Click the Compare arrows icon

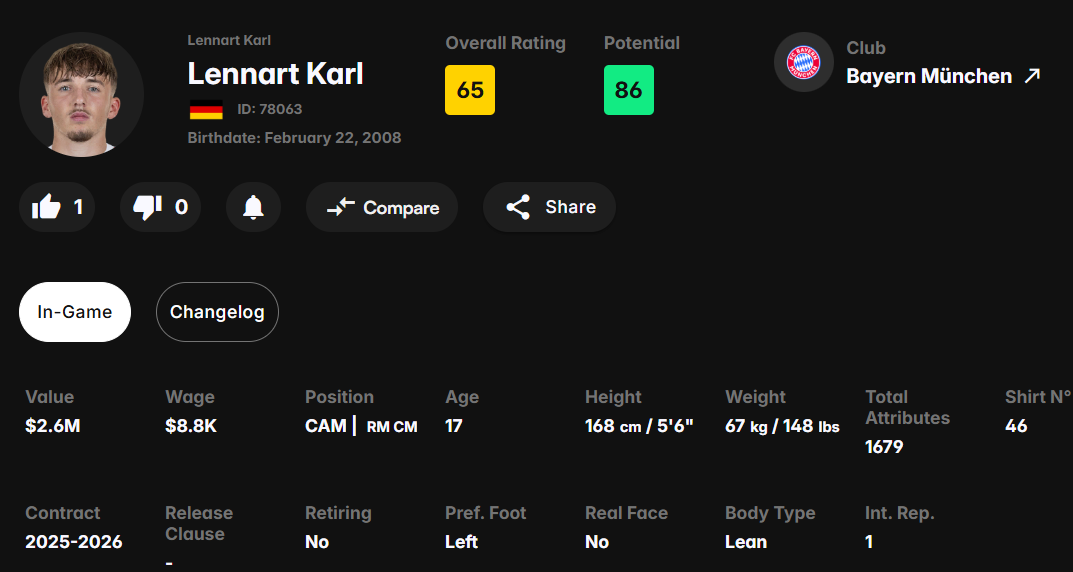tap(340, 207)
